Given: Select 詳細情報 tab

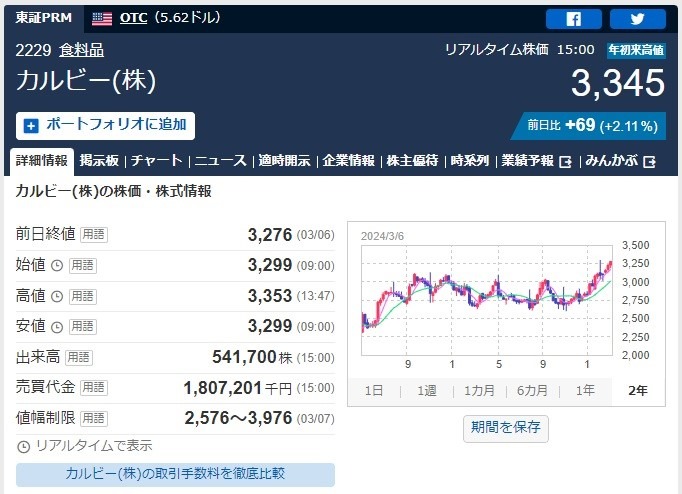Looking at the screenshot, I should click(x=42, y=161).
